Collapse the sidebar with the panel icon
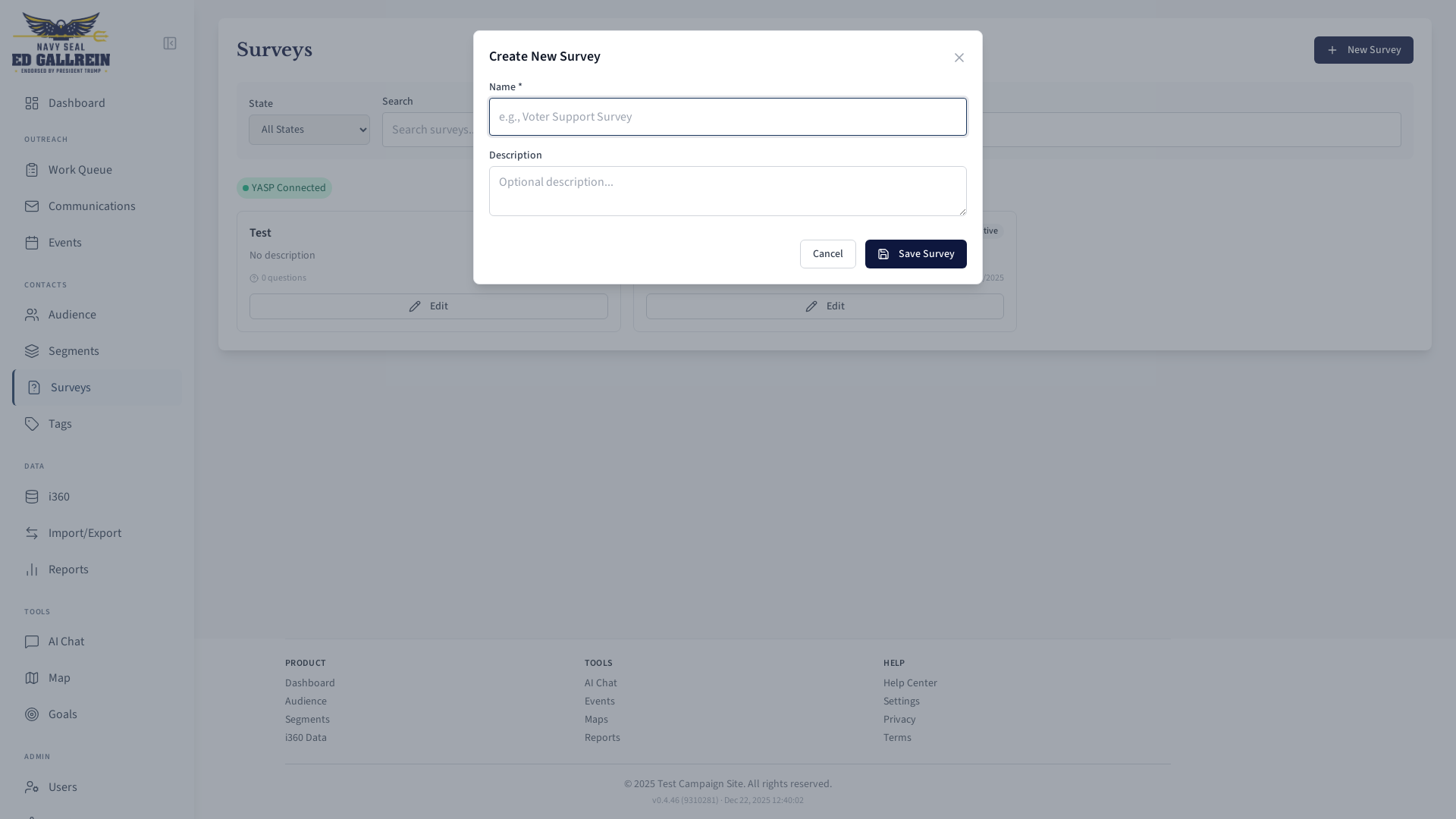 (170, 44)
